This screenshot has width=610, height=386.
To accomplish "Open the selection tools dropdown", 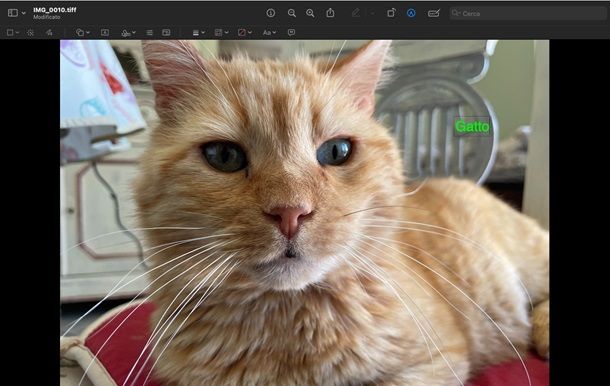I will pyautogui.click(x=13, y=33).
